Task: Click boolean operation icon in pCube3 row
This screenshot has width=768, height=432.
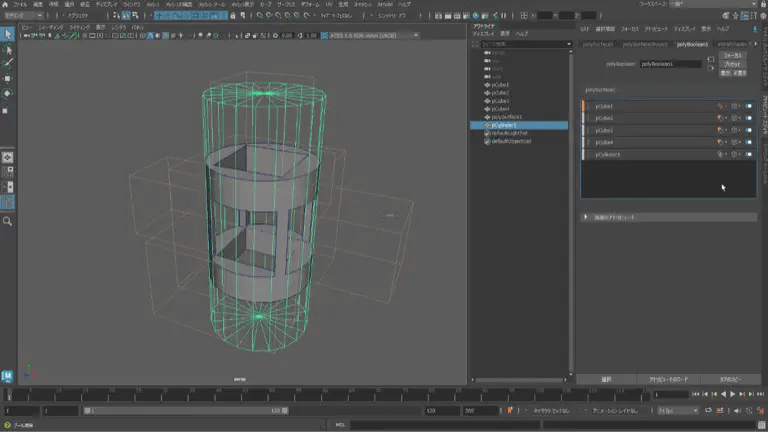Action: pyautogui.click(x=720, y=130)
